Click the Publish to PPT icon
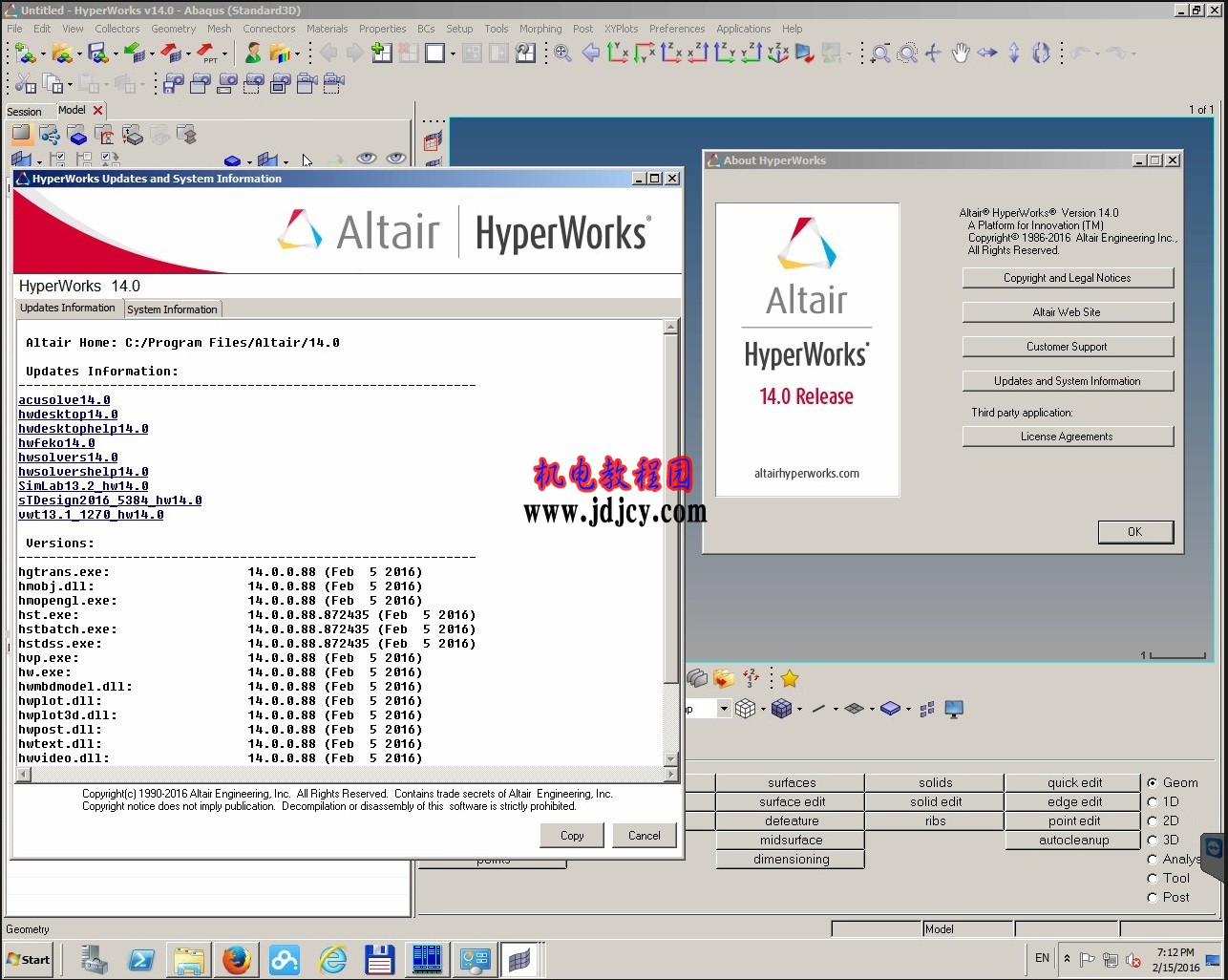 (208, 53)
